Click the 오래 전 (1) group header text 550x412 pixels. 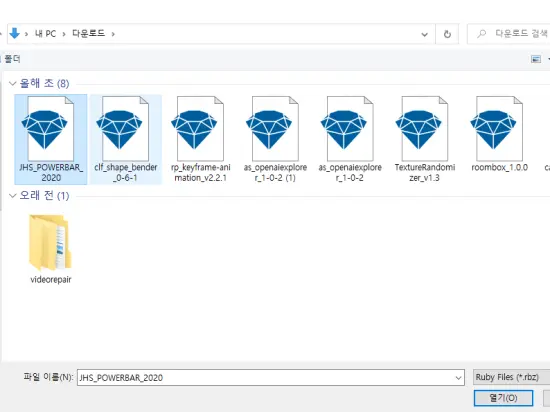(44, 196)
